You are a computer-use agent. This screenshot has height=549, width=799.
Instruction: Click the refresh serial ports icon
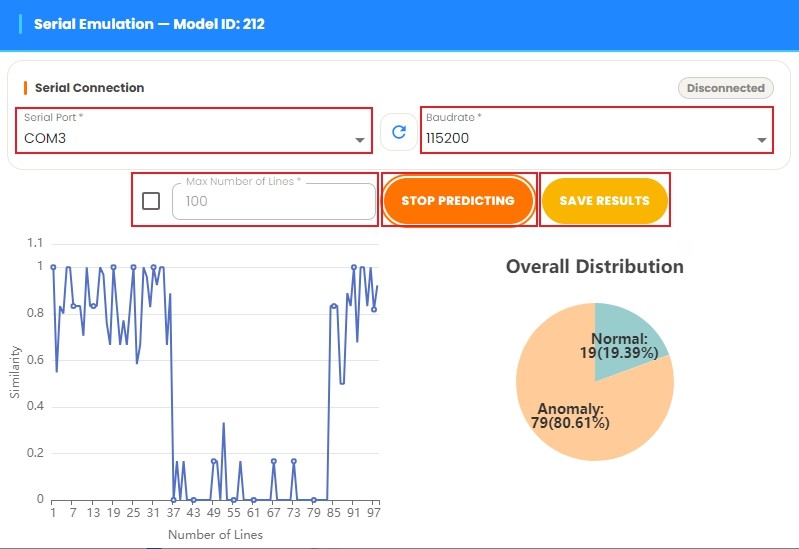coord(399,132)
